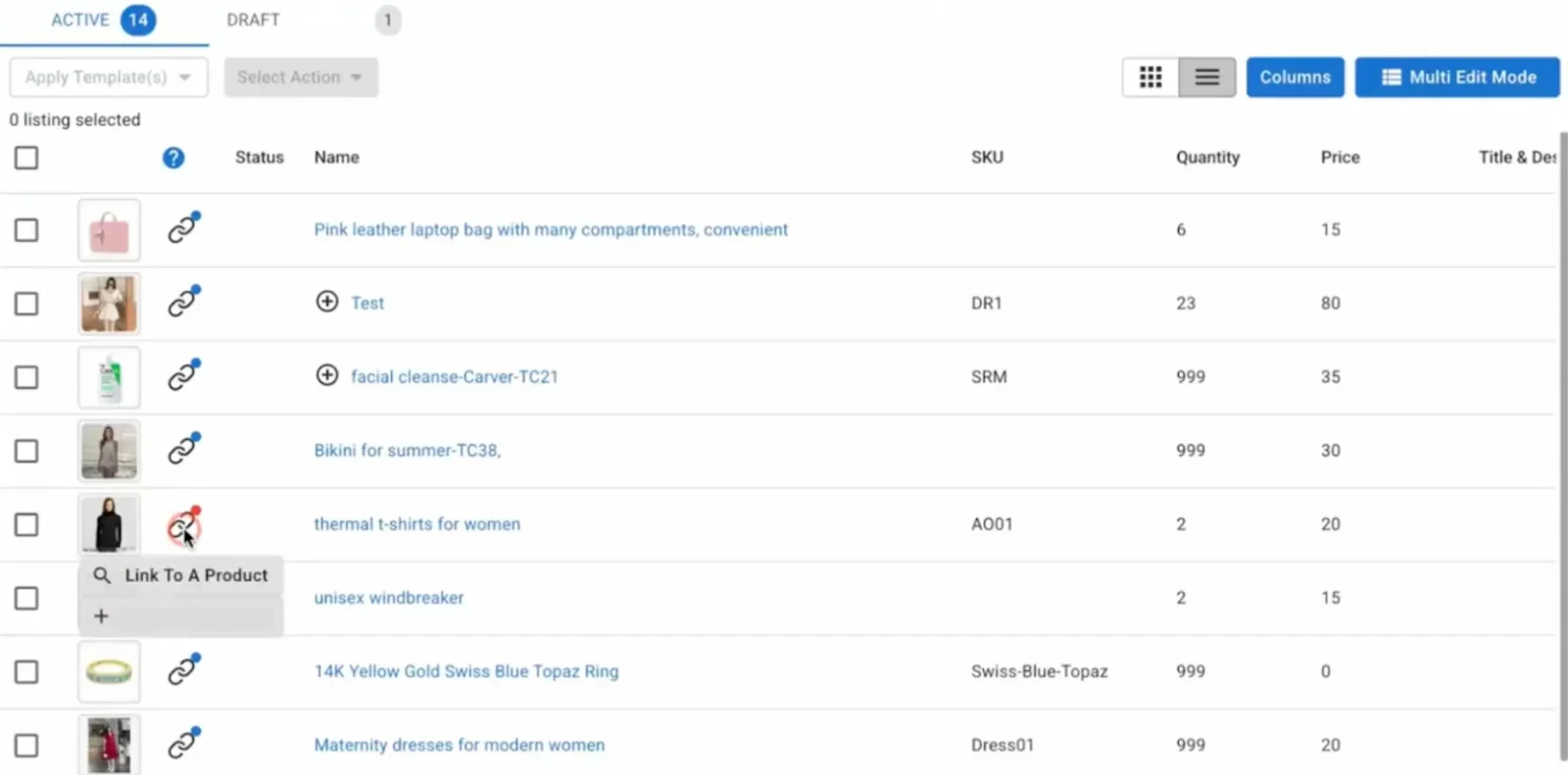The width and height of the screenshot is (1568, 775).
Task: Click the Quantity column header
Action: tap(1207, 157)
